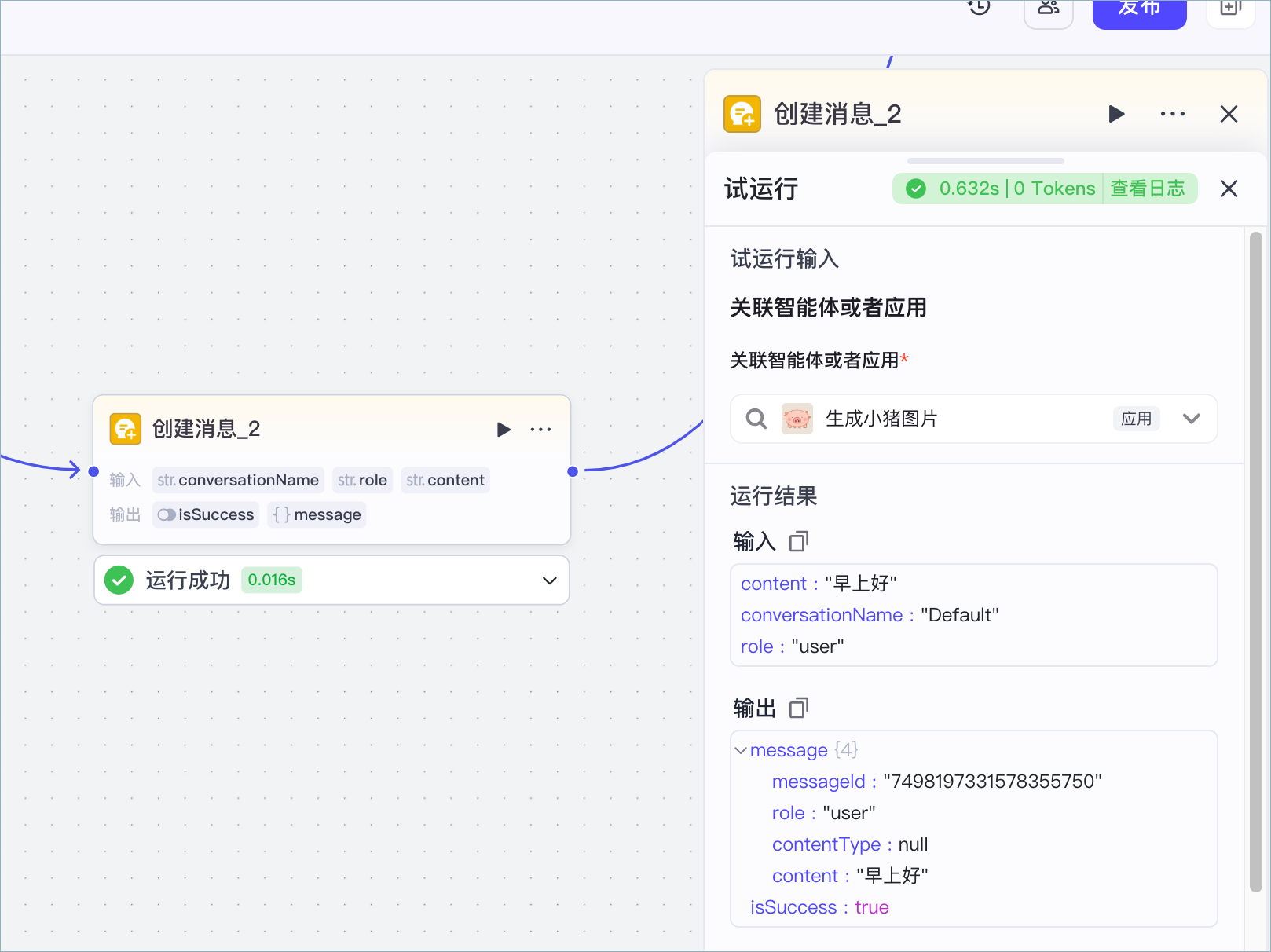Copy the 输入 data with copy icon
The height and width of the screenshot is (952, 1271).
[x=799, y=541]
